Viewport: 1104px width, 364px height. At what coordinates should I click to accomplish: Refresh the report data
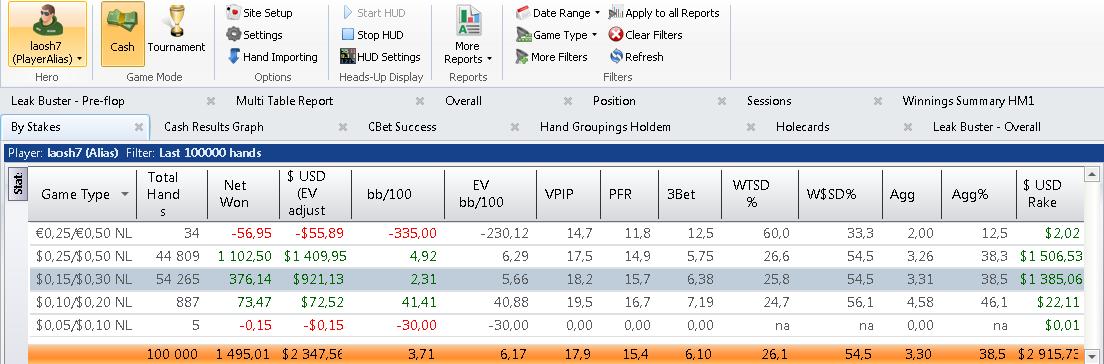(636, 57)
